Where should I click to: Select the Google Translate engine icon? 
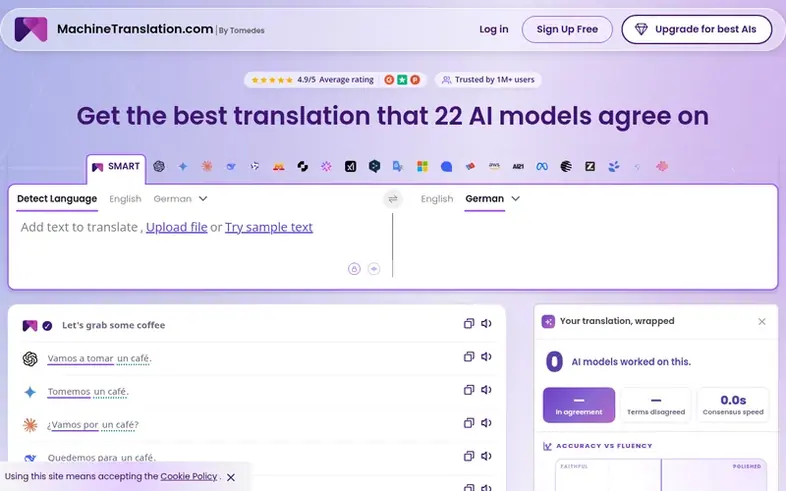[398, 166]
